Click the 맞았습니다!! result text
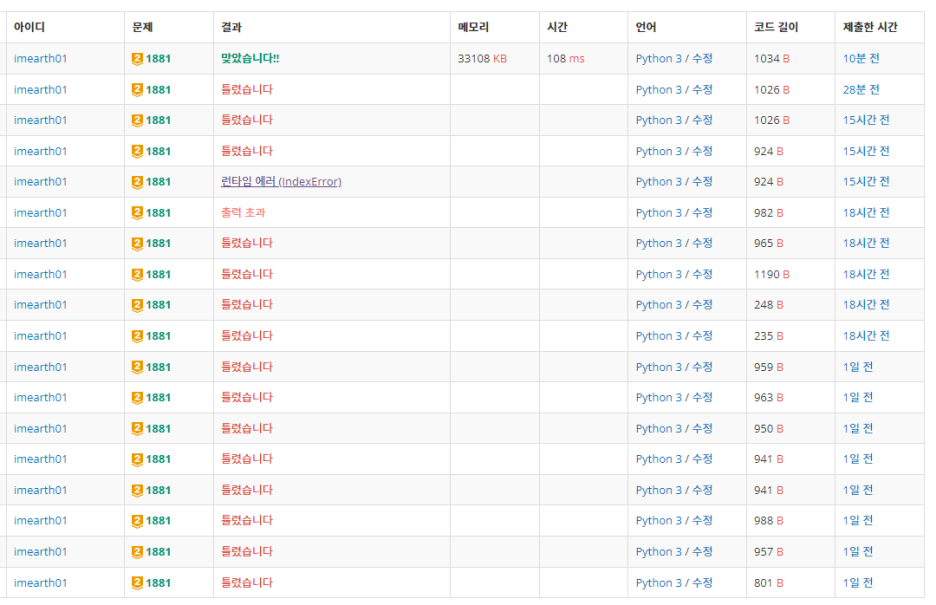 (250, 58)
